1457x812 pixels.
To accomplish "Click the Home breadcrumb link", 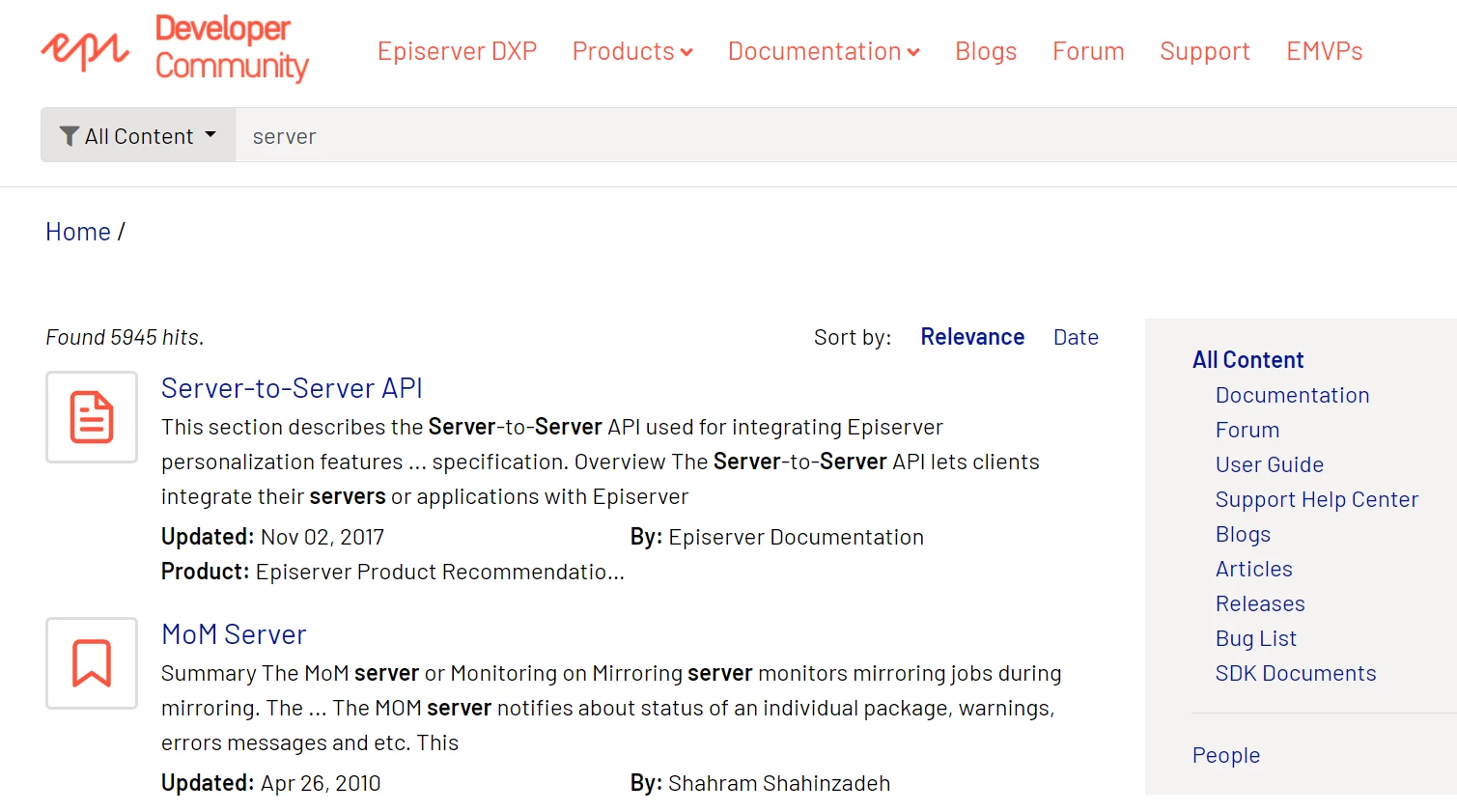I will coord(78,232).
